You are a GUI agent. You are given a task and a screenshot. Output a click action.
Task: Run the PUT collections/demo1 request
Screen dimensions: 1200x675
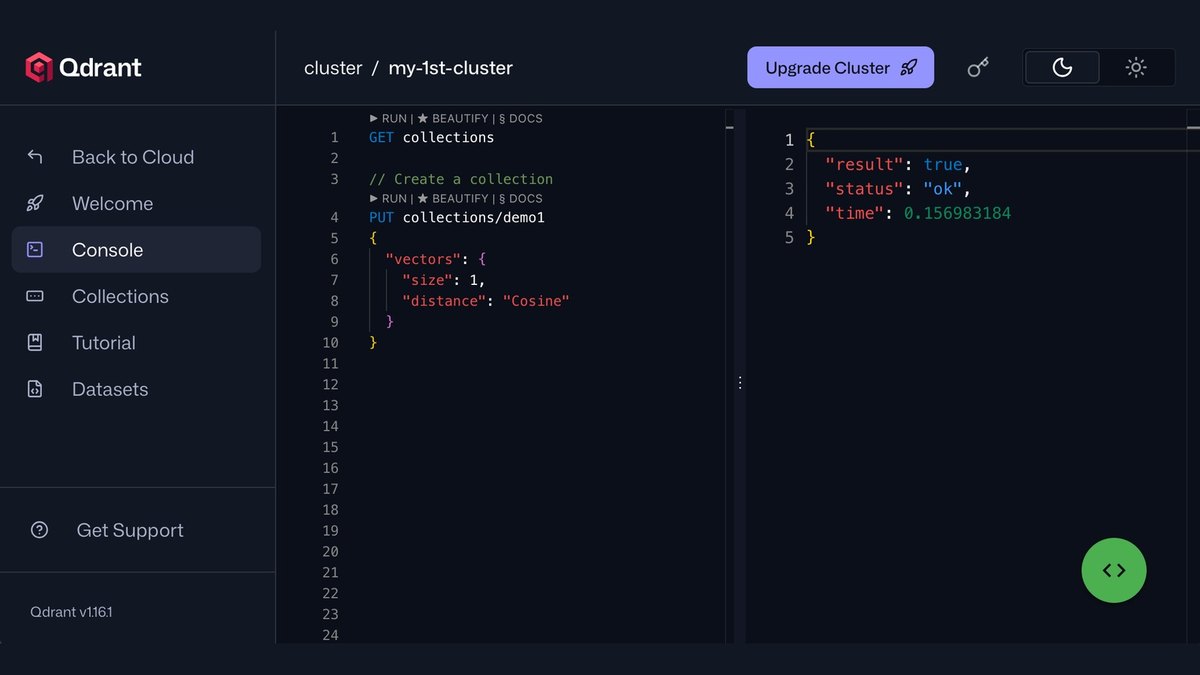click(x=388, y=199)
